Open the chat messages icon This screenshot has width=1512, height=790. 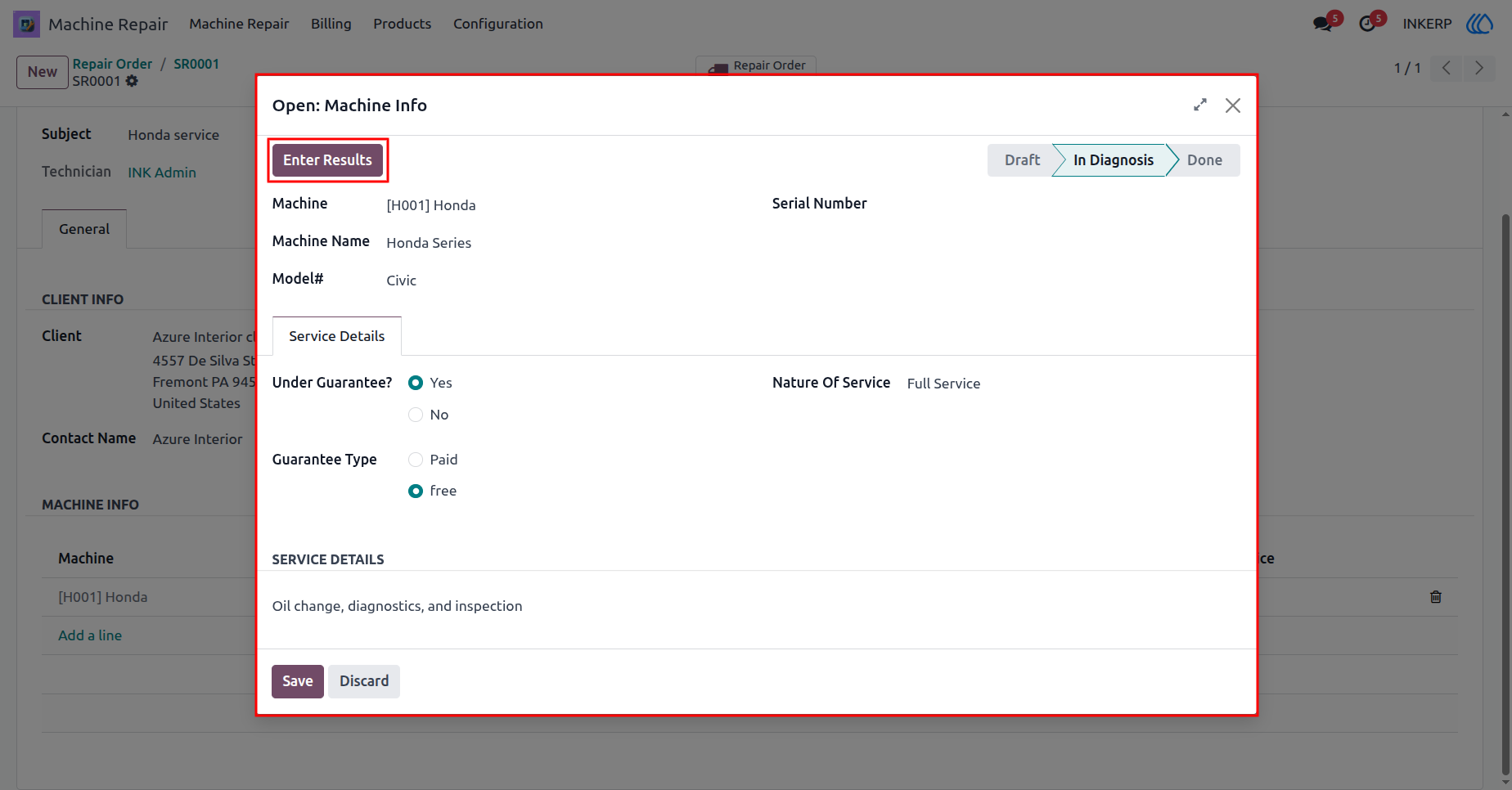(1322, 24)
